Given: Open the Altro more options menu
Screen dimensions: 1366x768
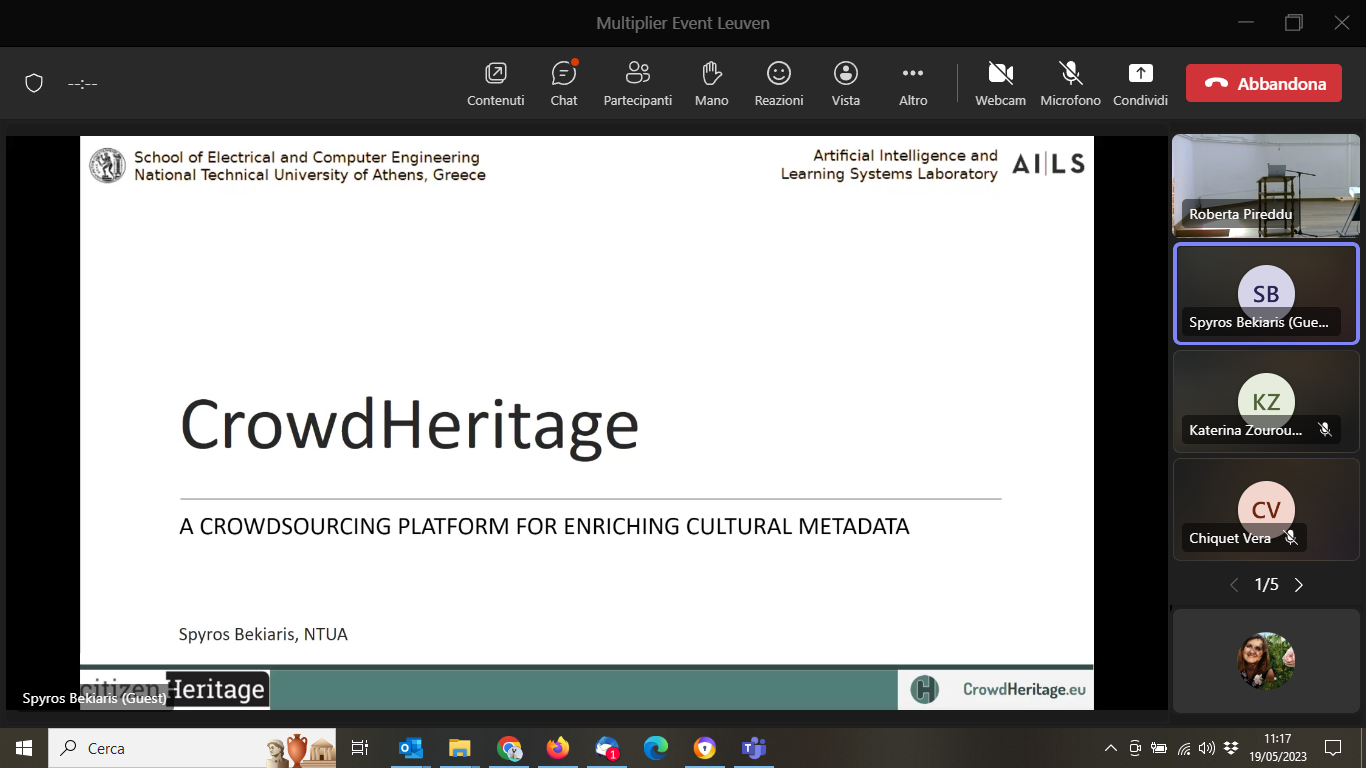Looking at the screenshot, I should point(913,84).
